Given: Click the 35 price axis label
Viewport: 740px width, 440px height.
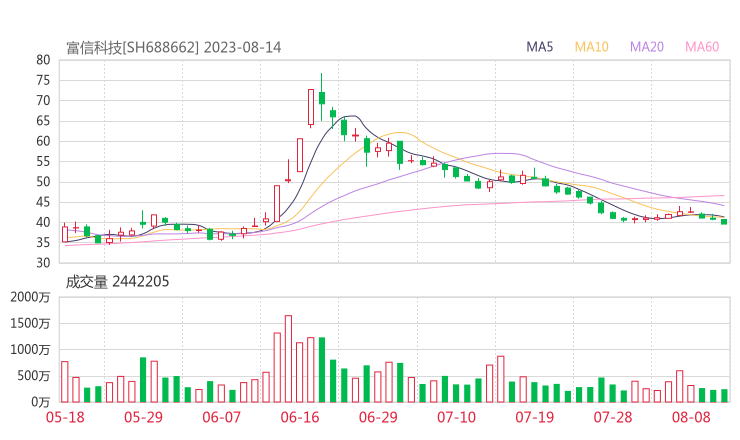Looking at the screenshot, I should [43, 243].
